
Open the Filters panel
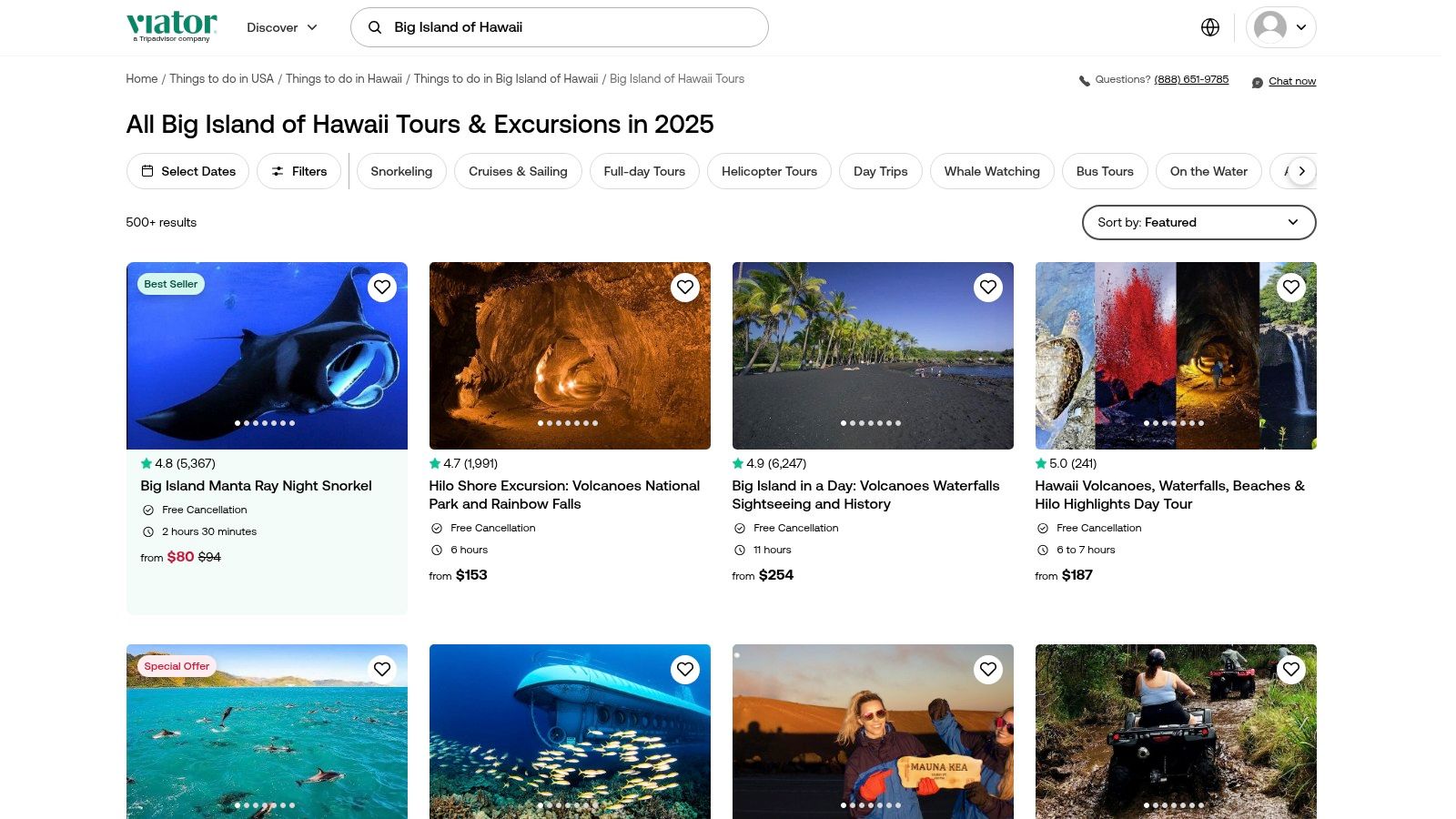298,171
